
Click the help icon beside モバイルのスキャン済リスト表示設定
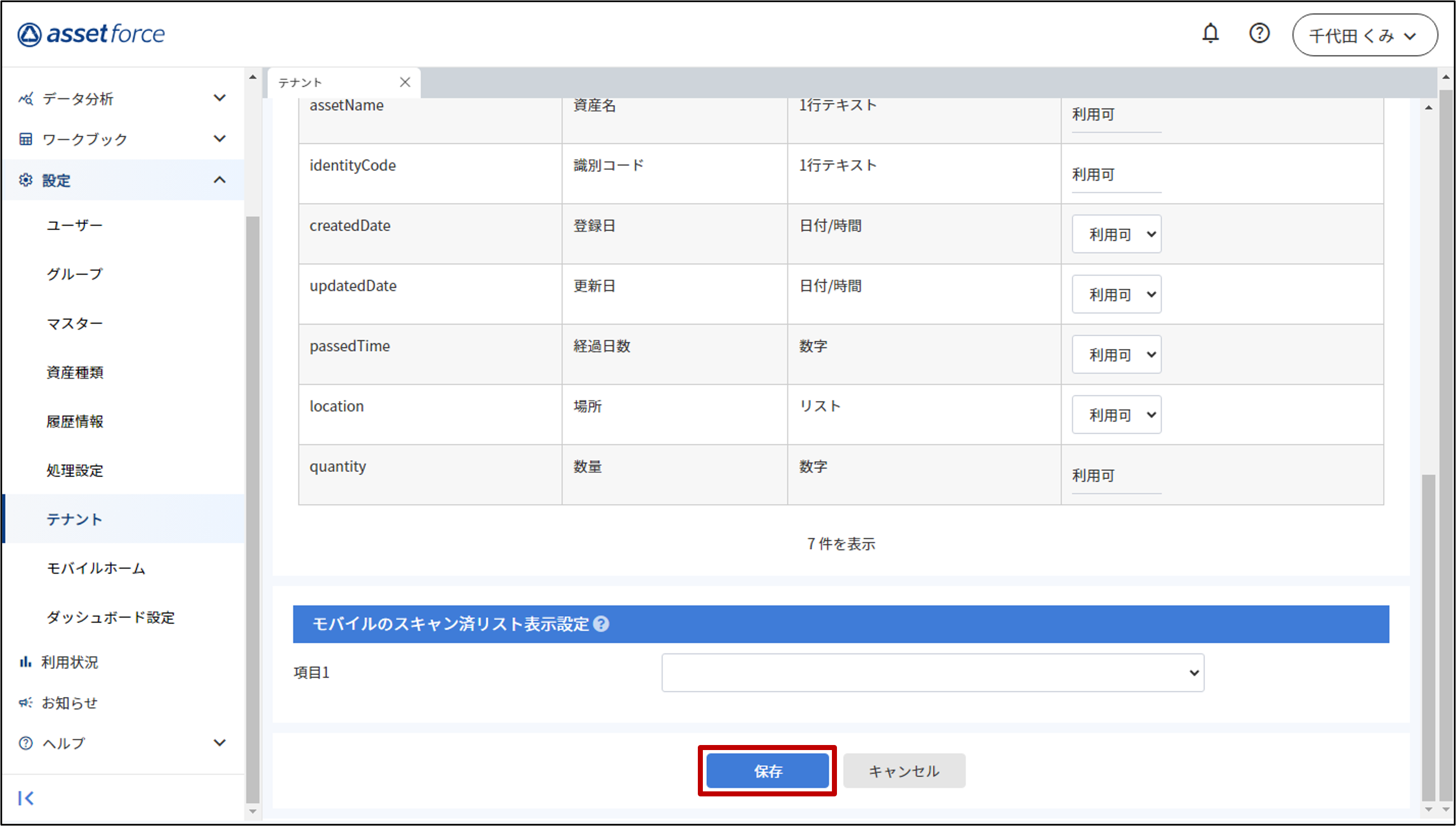tap(601, 624)
